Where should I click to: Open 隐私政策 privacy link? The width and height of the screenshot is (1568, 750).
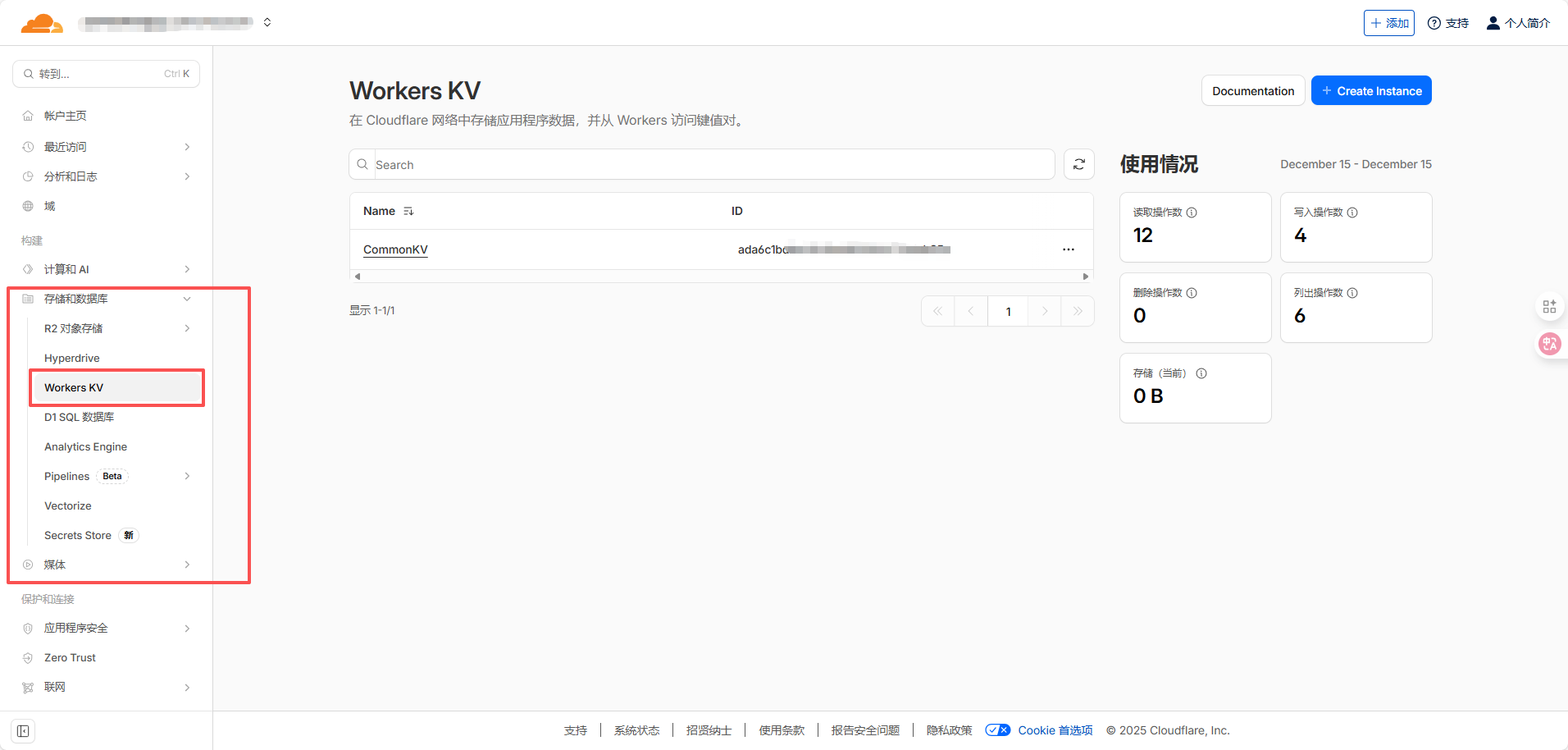tap(950, 730)
